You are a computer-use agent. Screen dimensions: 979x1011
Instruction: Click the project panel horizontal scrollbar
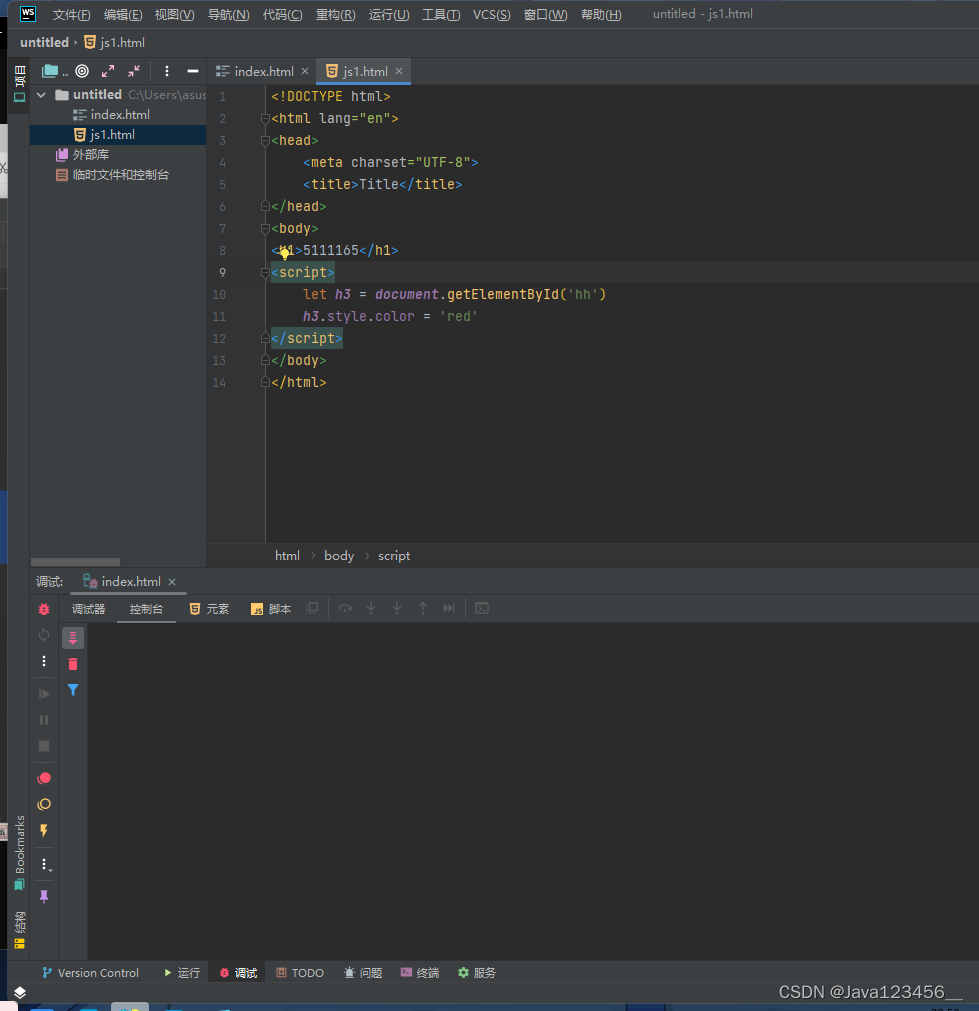[75, 562]
